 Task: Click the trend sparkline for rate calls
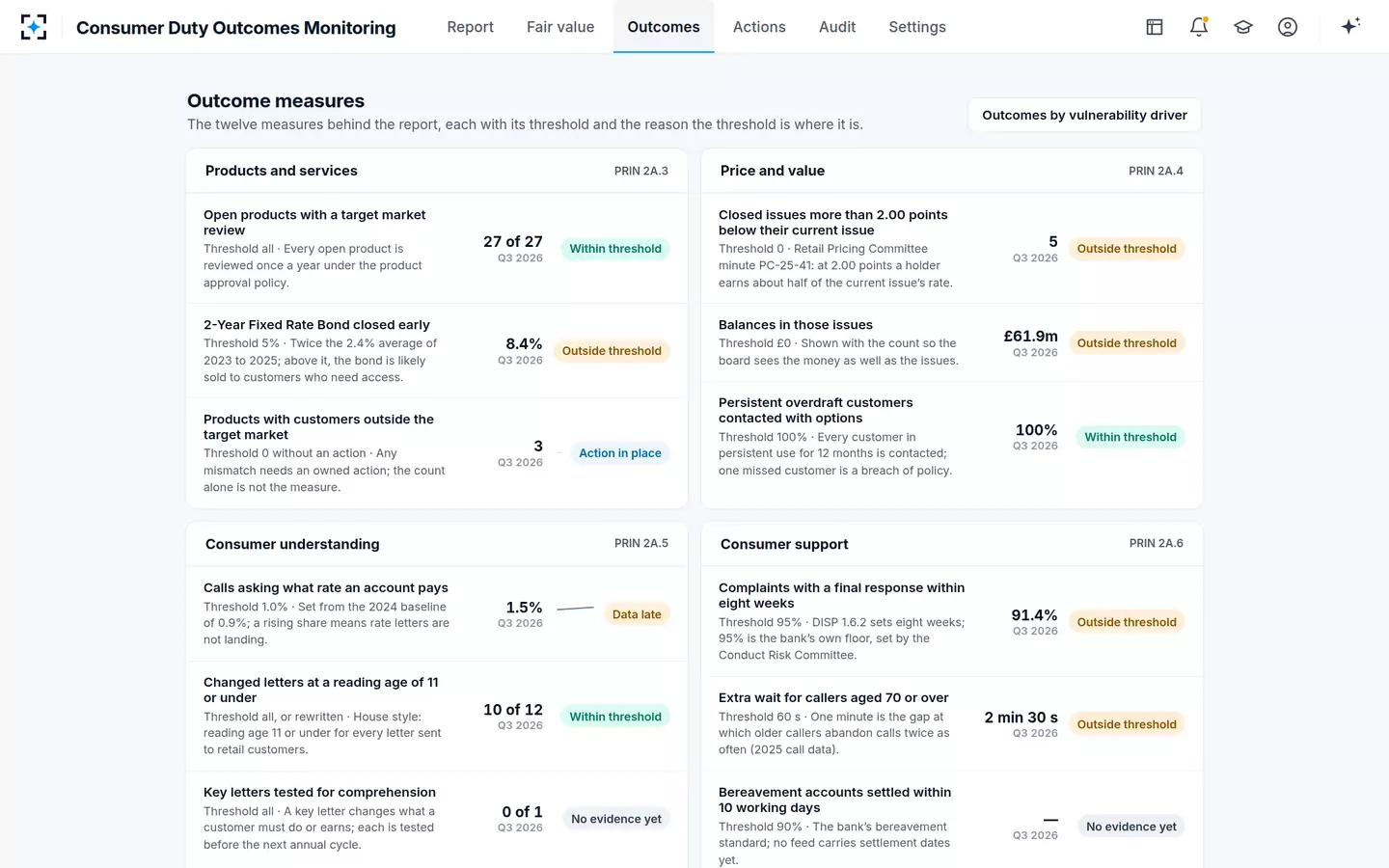pos(576,609)
